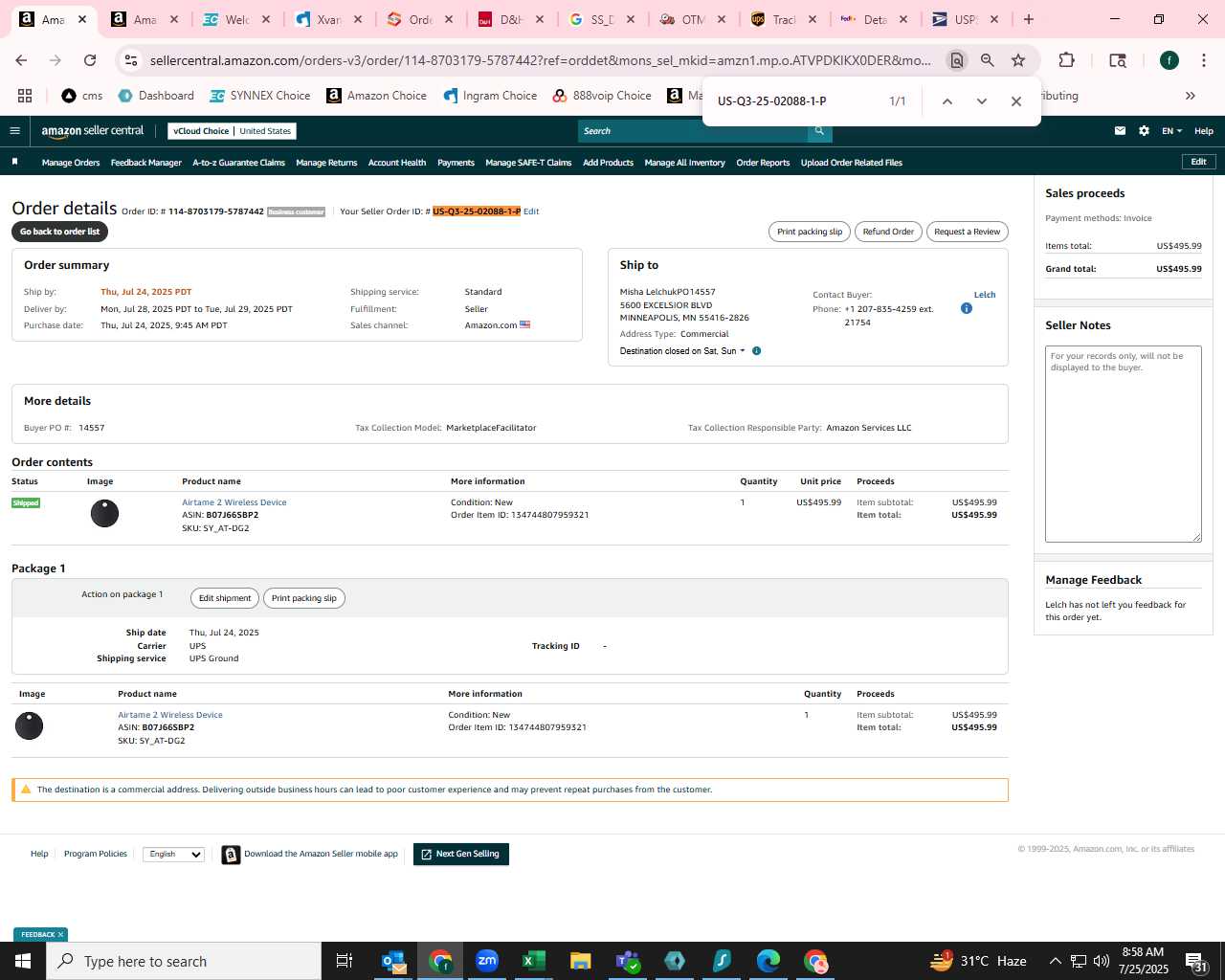
Task: Click the Amazon Seller Central logo
Action: click(x=93, y=131)
